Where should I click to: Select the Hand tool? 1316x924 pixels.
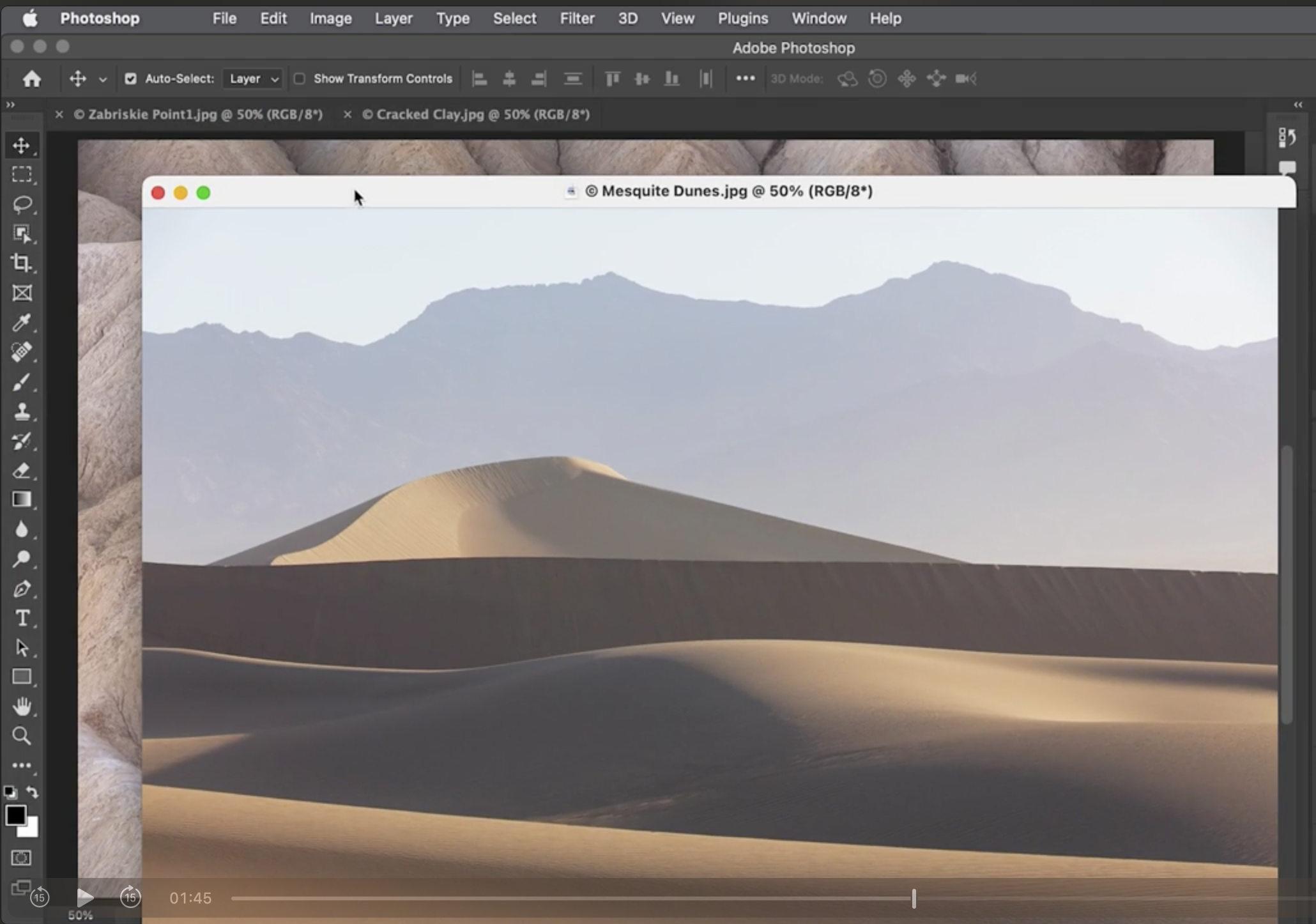pyautogui.click(x=22, y=706)
